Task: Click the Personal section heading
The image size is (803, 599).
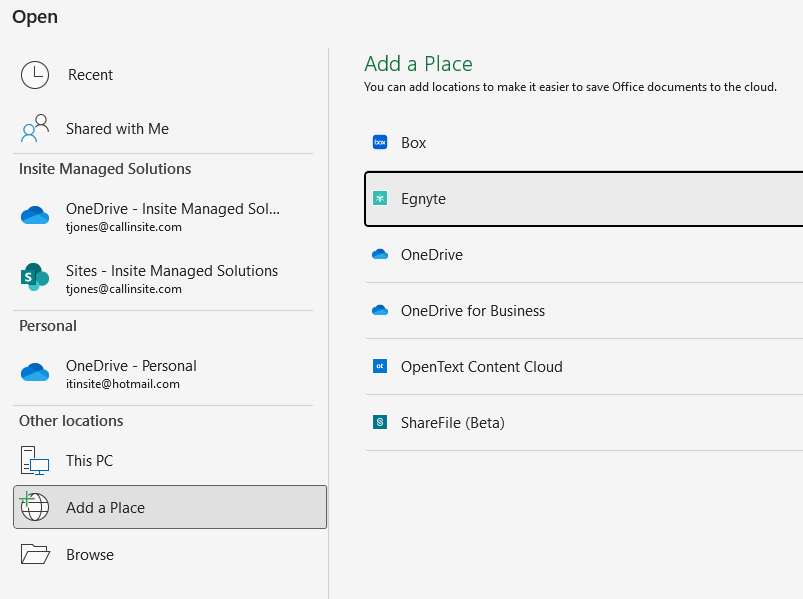Action: pyautogui.click(x=48, y=326)
